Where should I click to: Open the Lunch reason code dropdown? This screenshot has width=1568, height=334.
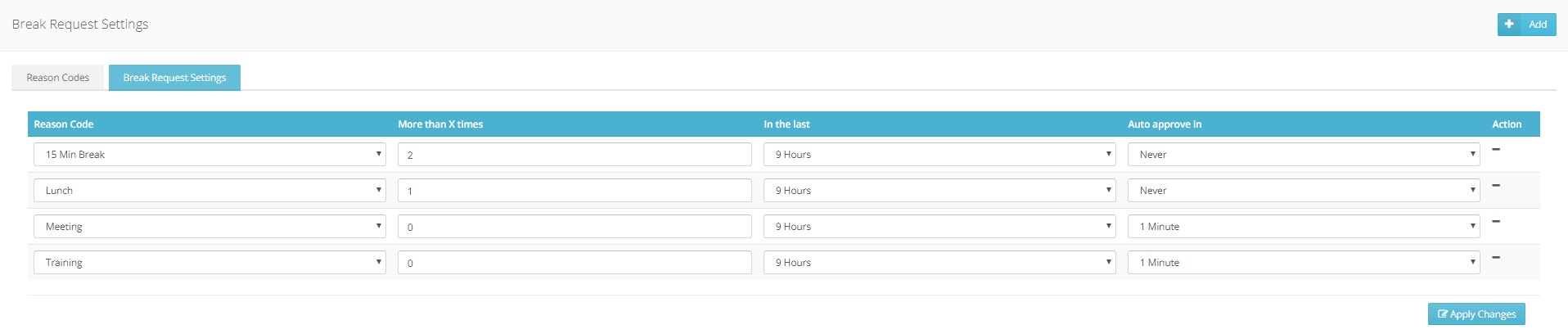click(x=210, y=191)
